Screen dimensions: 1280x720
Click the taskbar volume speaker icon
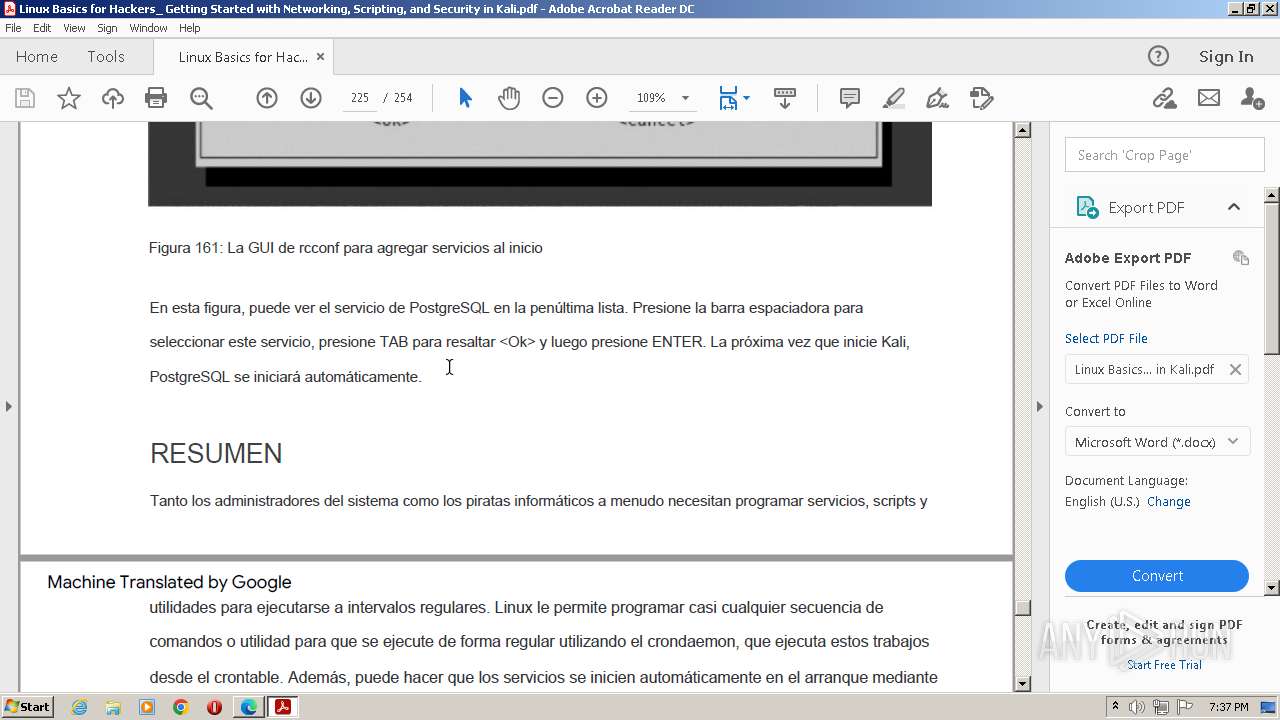[x=1137, y=707]
